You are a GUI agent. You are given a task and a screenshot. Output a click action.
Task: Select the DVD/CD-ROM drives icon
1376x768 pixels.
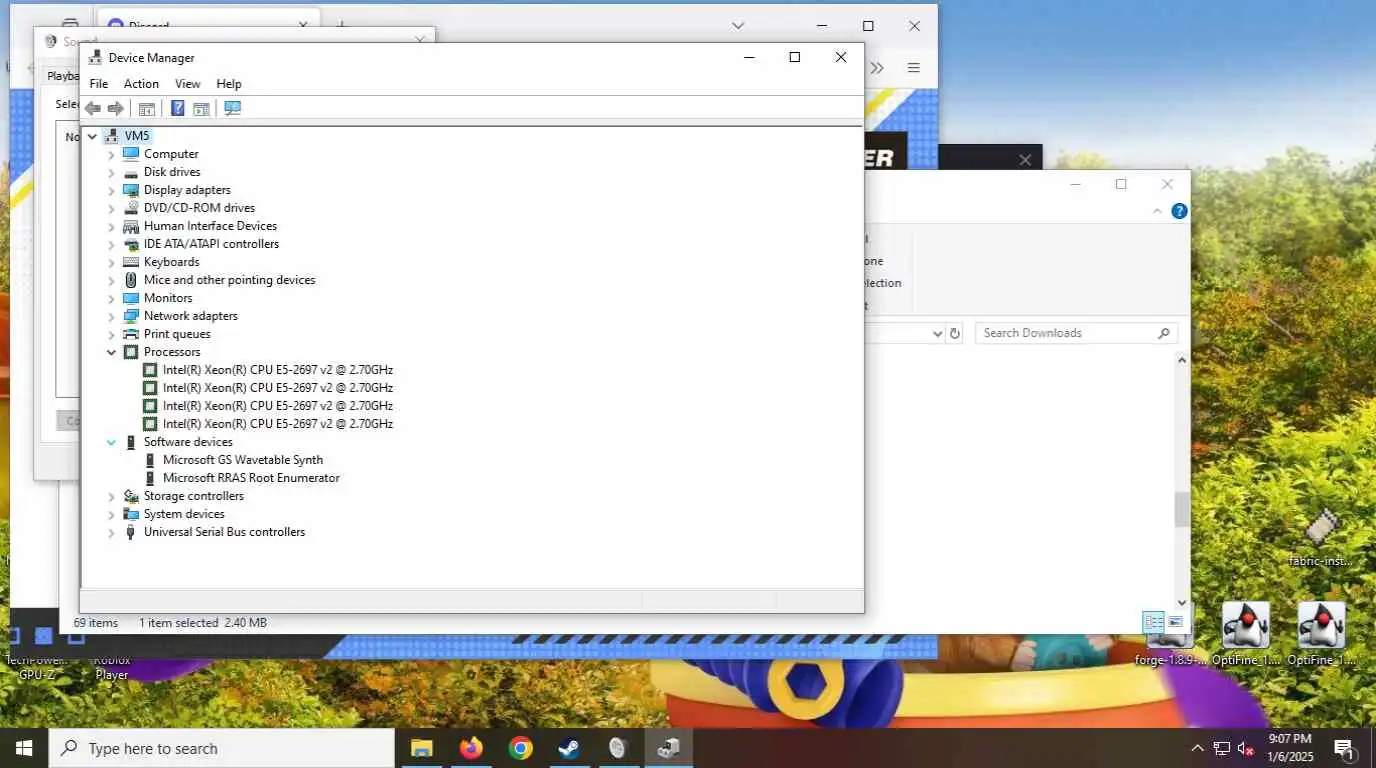pos(131,208)
